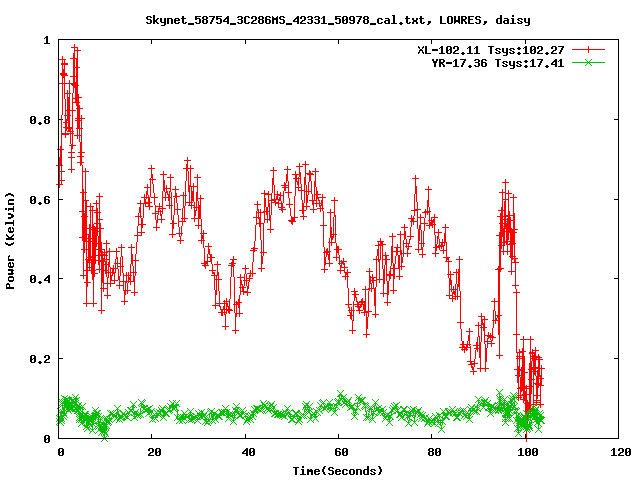This screenshot has height=480, width=640.
Task: Click the 0.8 tick label on y-axis
Action: [41, 120]
